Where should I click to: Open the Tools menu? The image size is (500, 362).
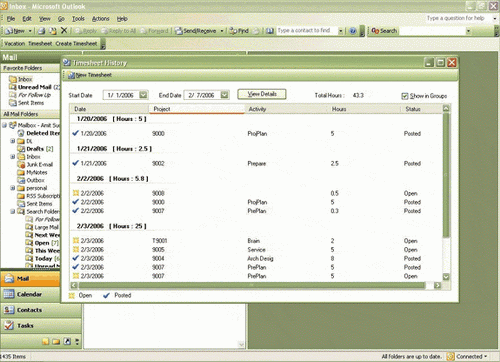[x=78, y=19]
